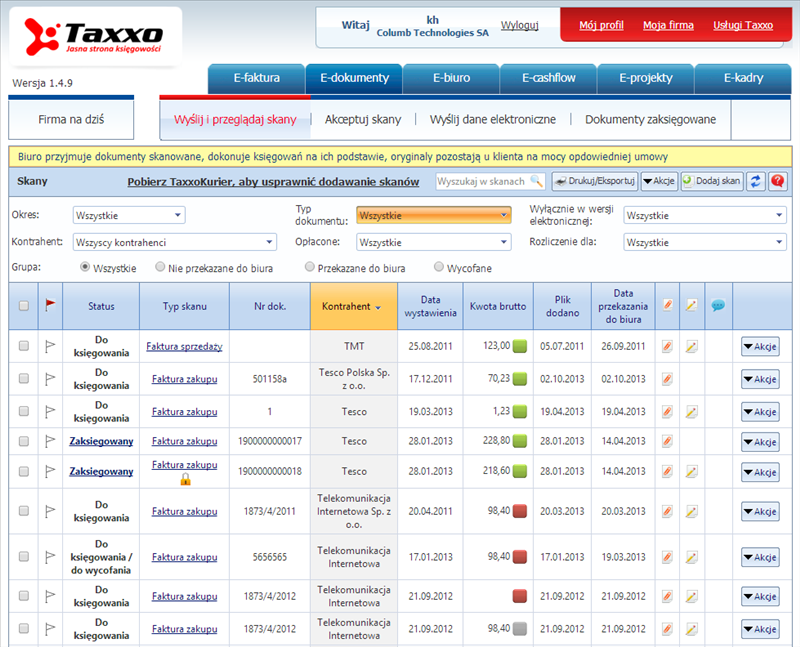The image size is (800, 647).
Task: Select Przekazane do biura radio button
Action: point(309,267)
